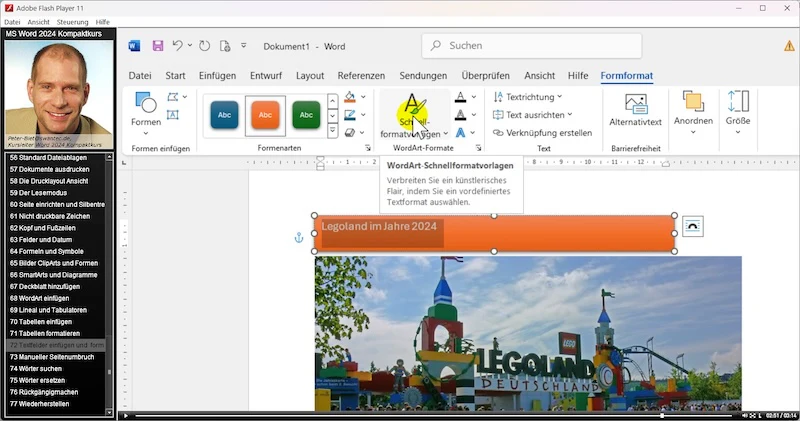Screen dimensions: 800x421
Task: Switch to the Einfügen tab
Action: [x=217, y=76]
